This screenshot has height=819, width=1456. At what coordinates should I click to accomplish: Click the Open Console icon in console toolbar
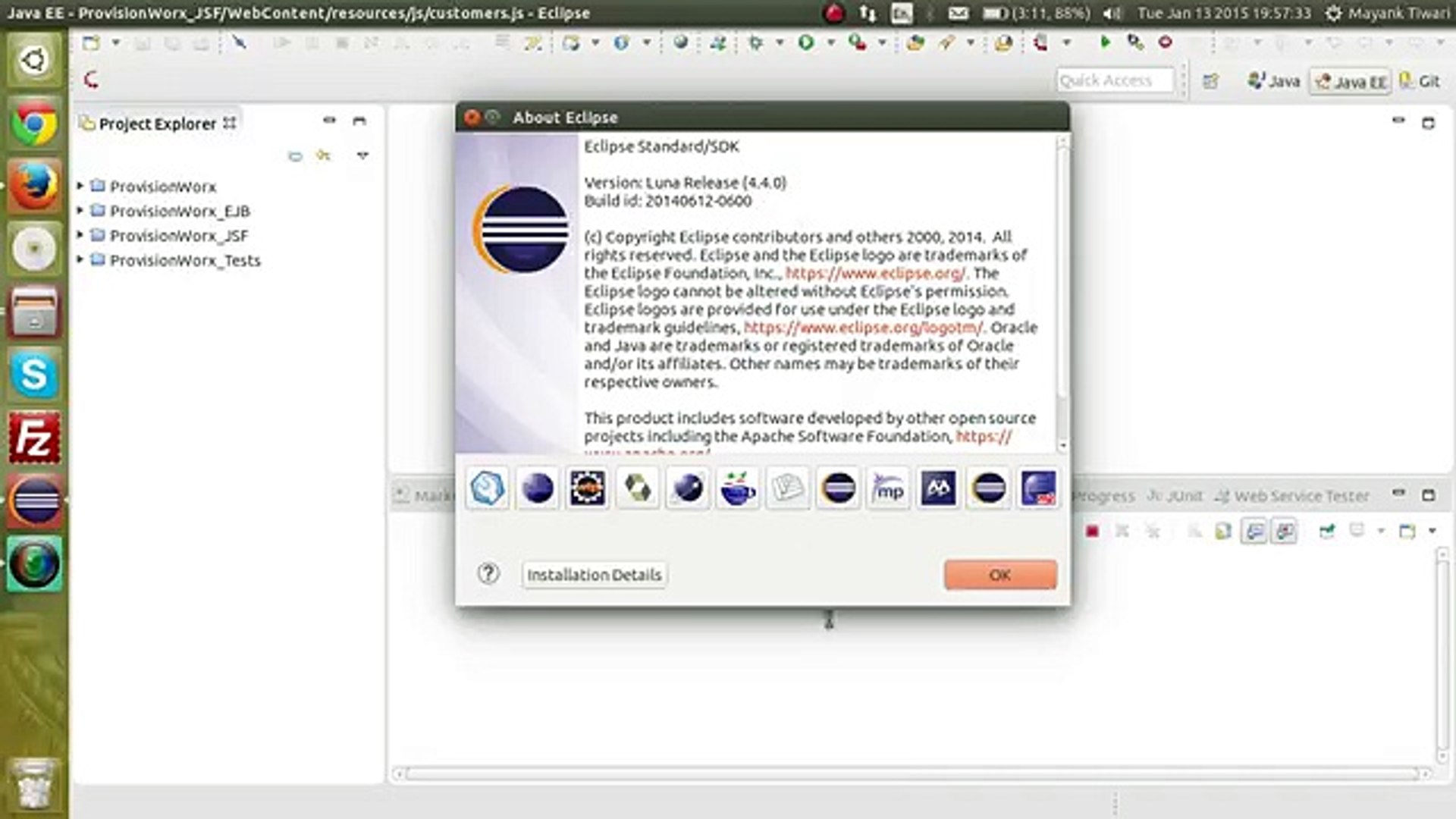click(1407, 531)
